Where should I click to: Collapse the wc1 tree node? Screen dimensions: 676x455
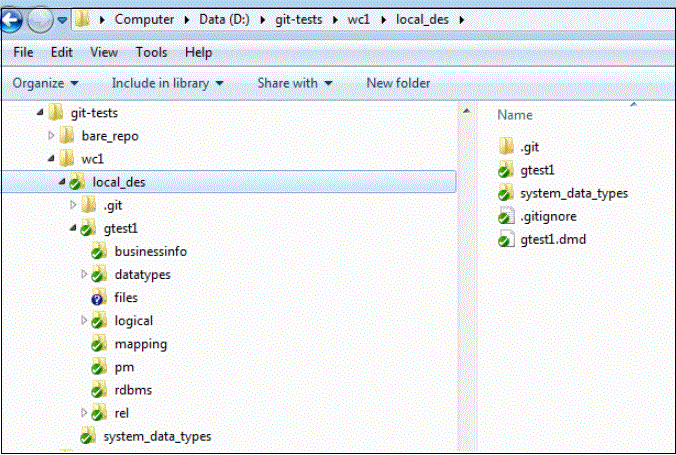click(51, 159)
